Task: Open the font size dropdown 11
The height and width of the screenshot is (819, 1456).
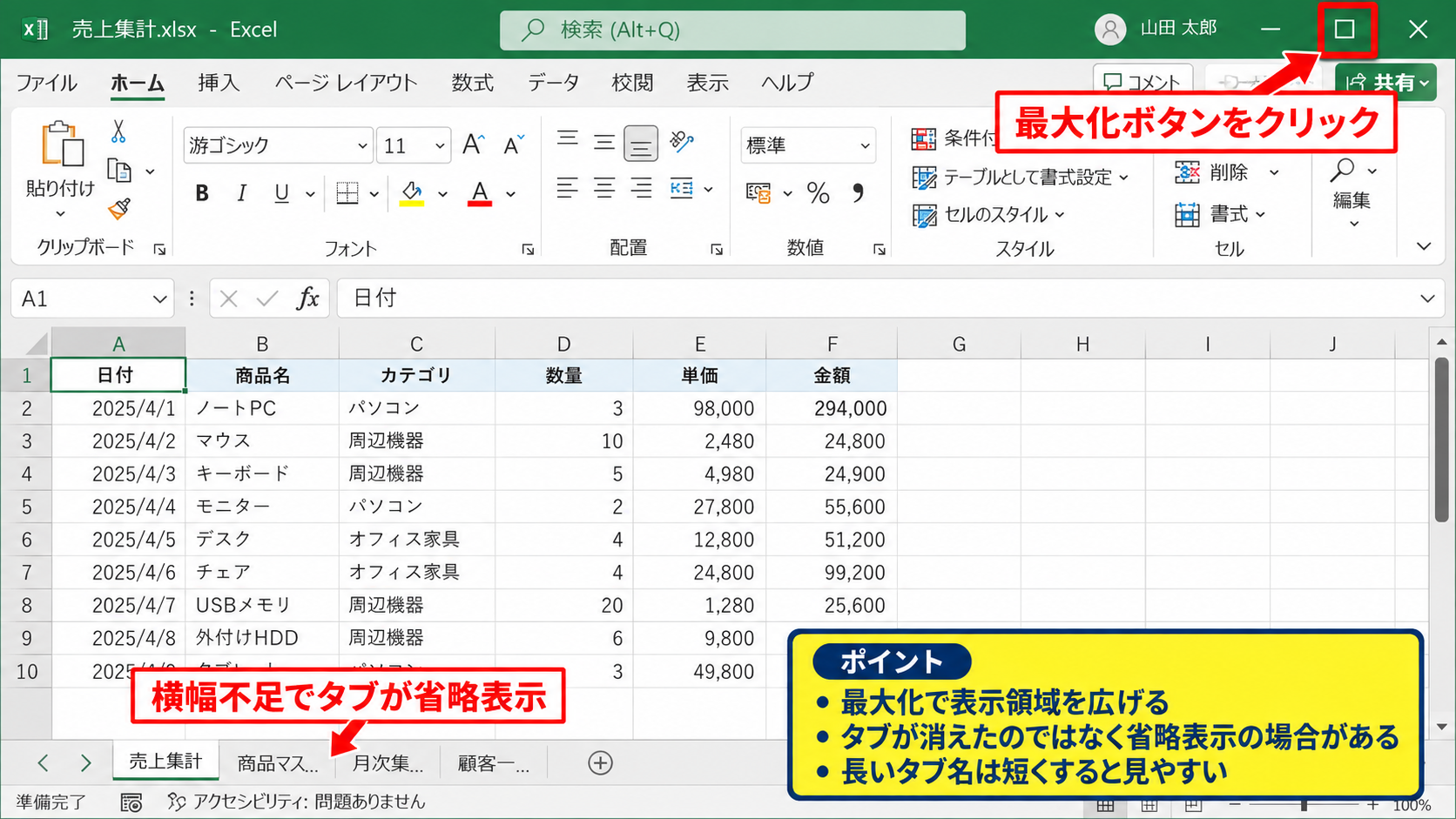Action: (440, 146)
